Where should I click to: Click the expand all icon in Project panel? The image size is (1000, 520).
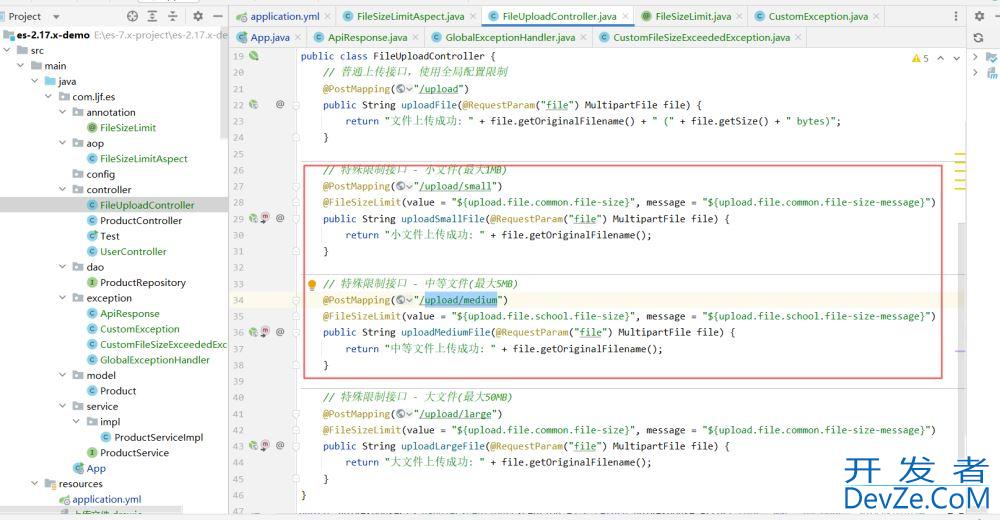point(152,16)
